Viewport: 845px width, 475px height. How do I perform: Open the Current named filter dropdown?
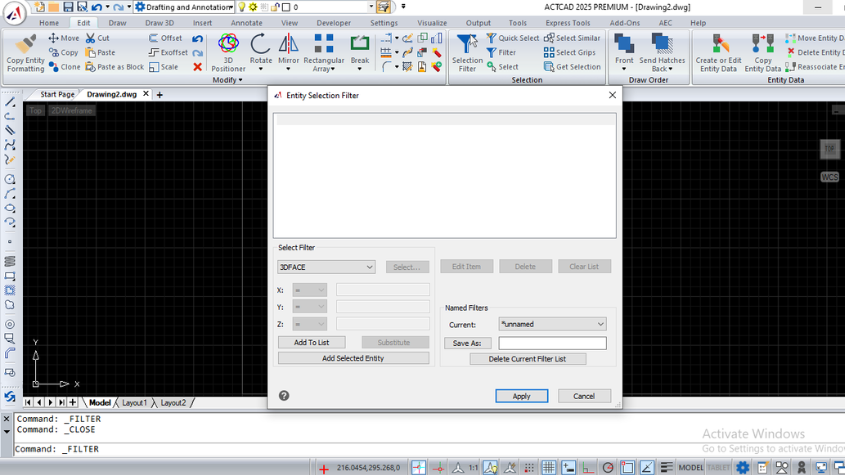(x=552, y=324)
